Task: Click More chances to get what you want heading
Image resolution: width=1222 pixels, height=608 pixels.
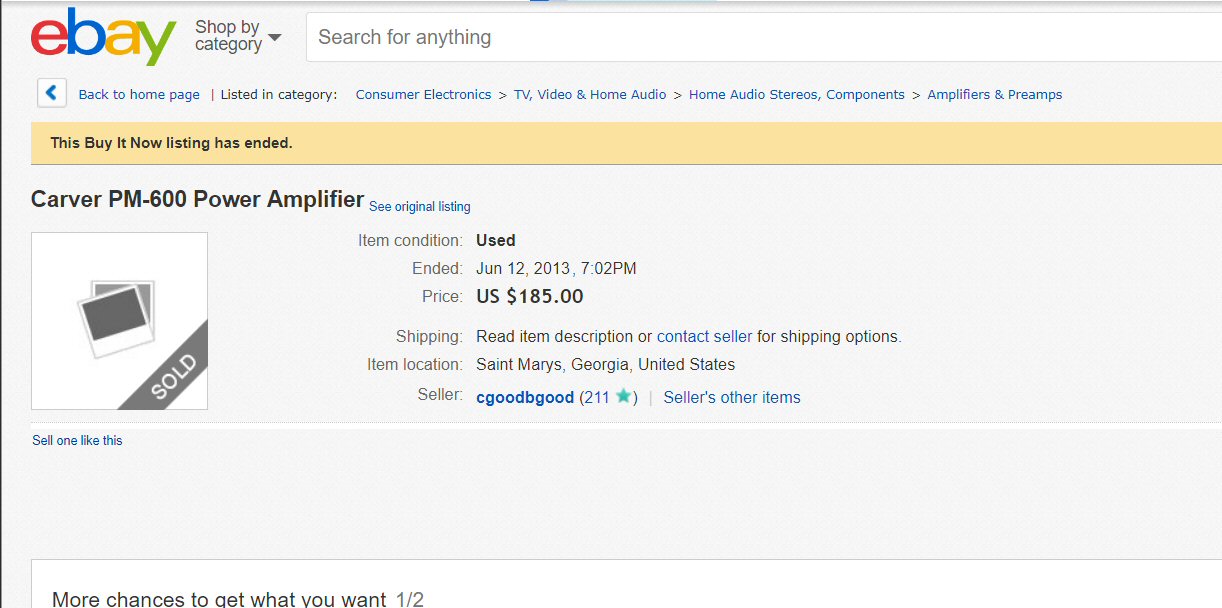Action: (218, 599)
